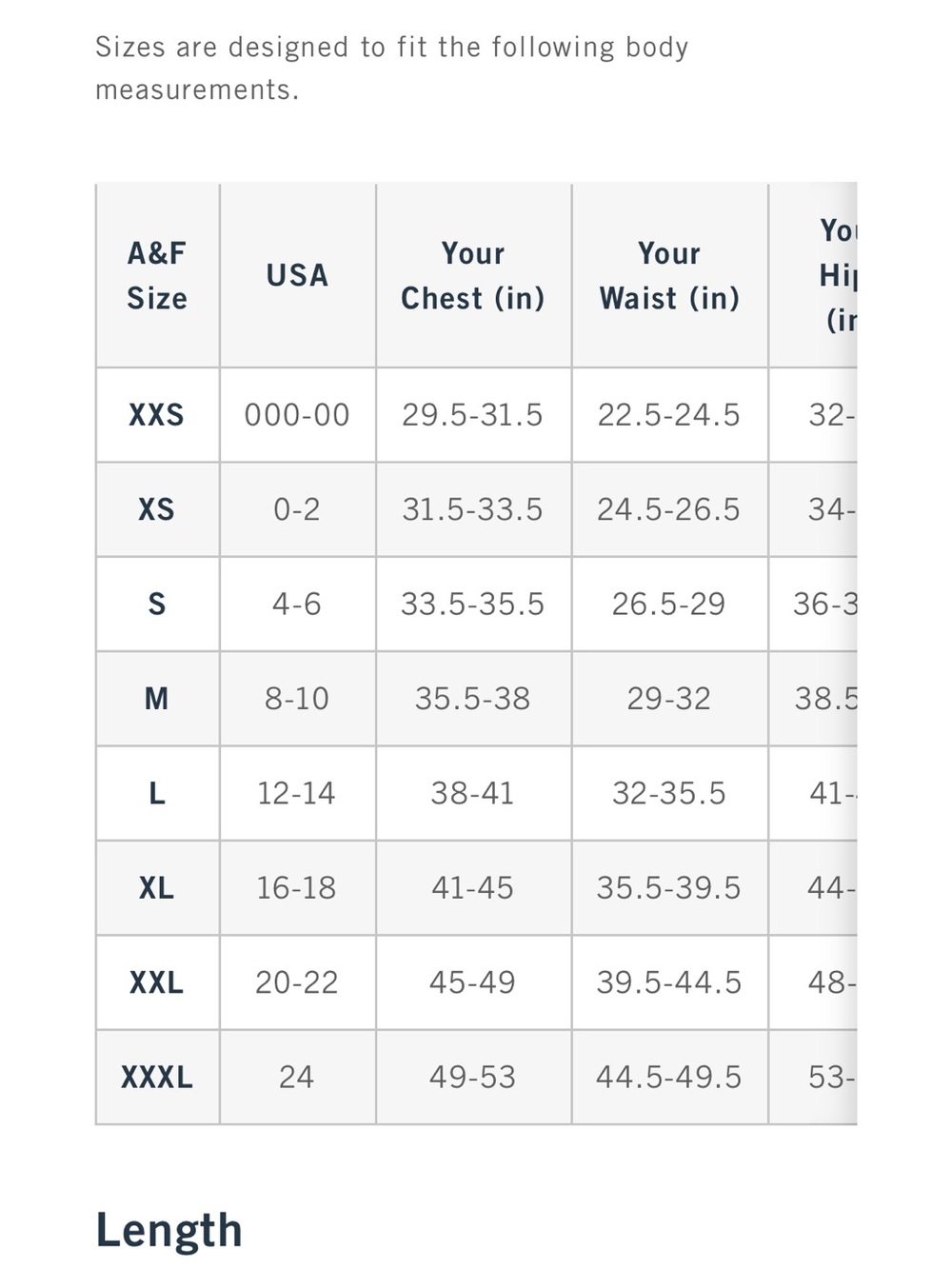Select the M size row label
Screen dimensions: 952x1269
tap(157, 699)
